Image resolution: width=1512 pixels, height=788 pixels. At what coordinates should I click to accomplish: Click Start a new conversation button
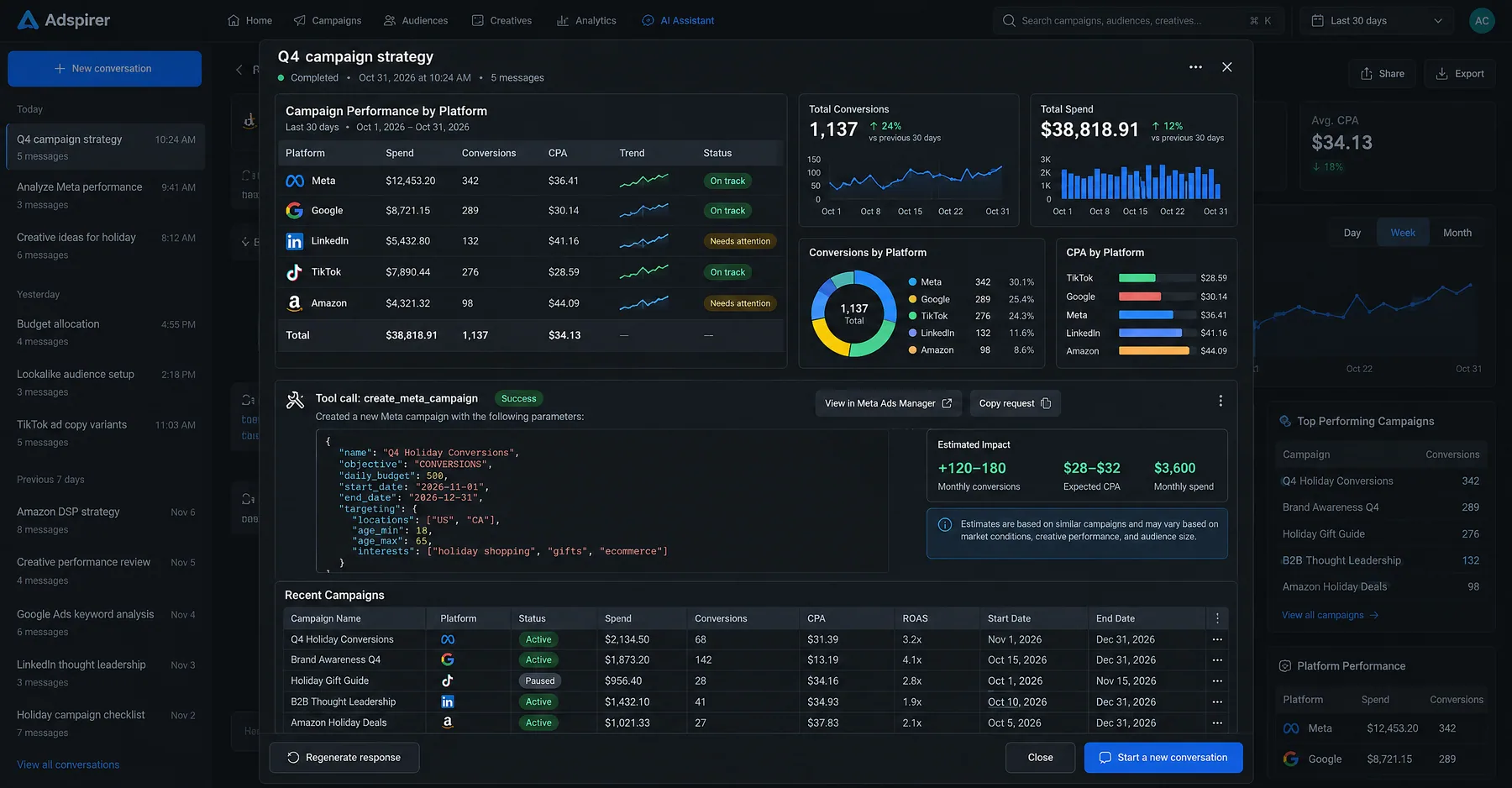click(x=1163, y=758)
